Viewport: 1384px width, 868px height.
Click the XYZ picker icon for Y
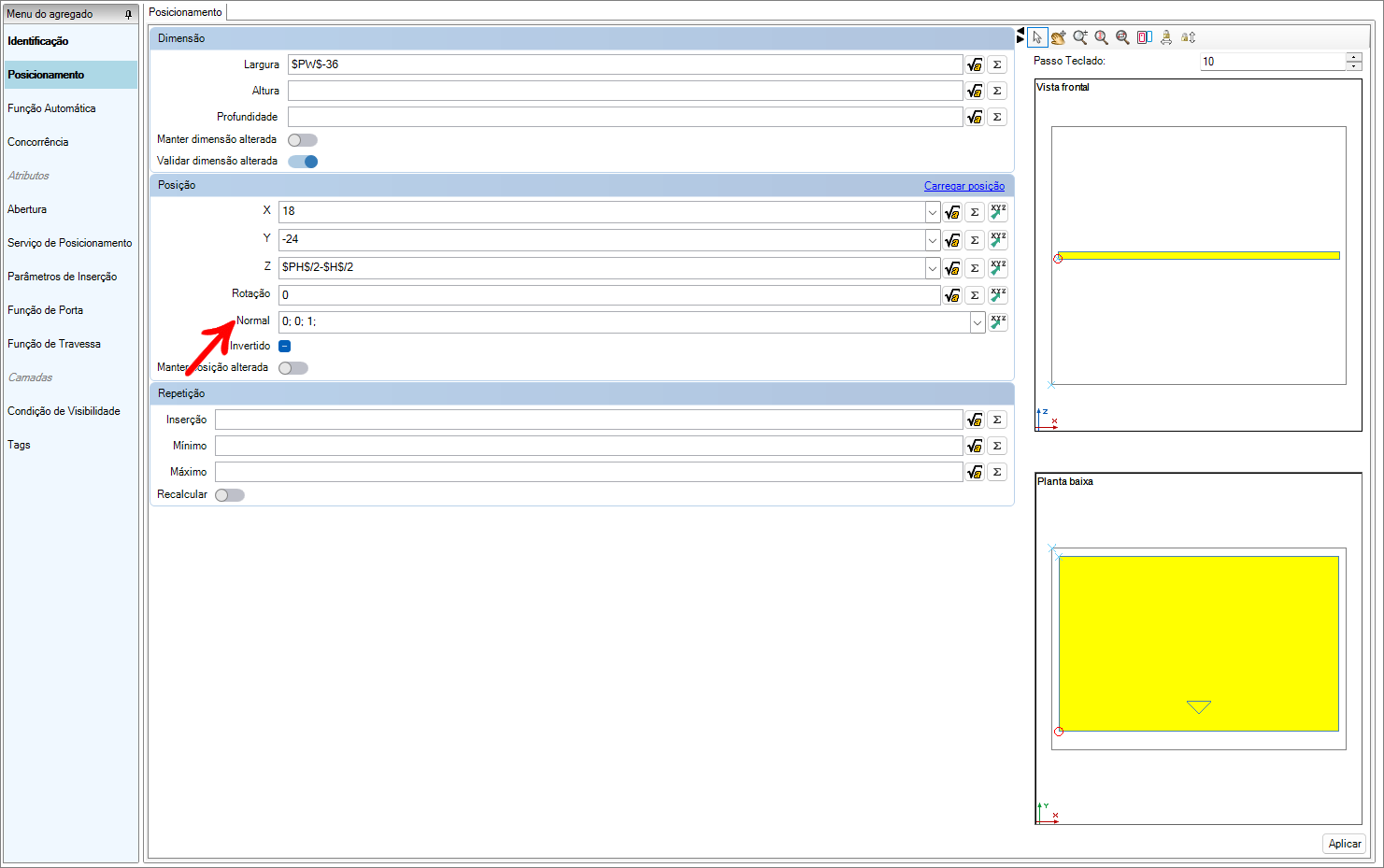point(998,240)
